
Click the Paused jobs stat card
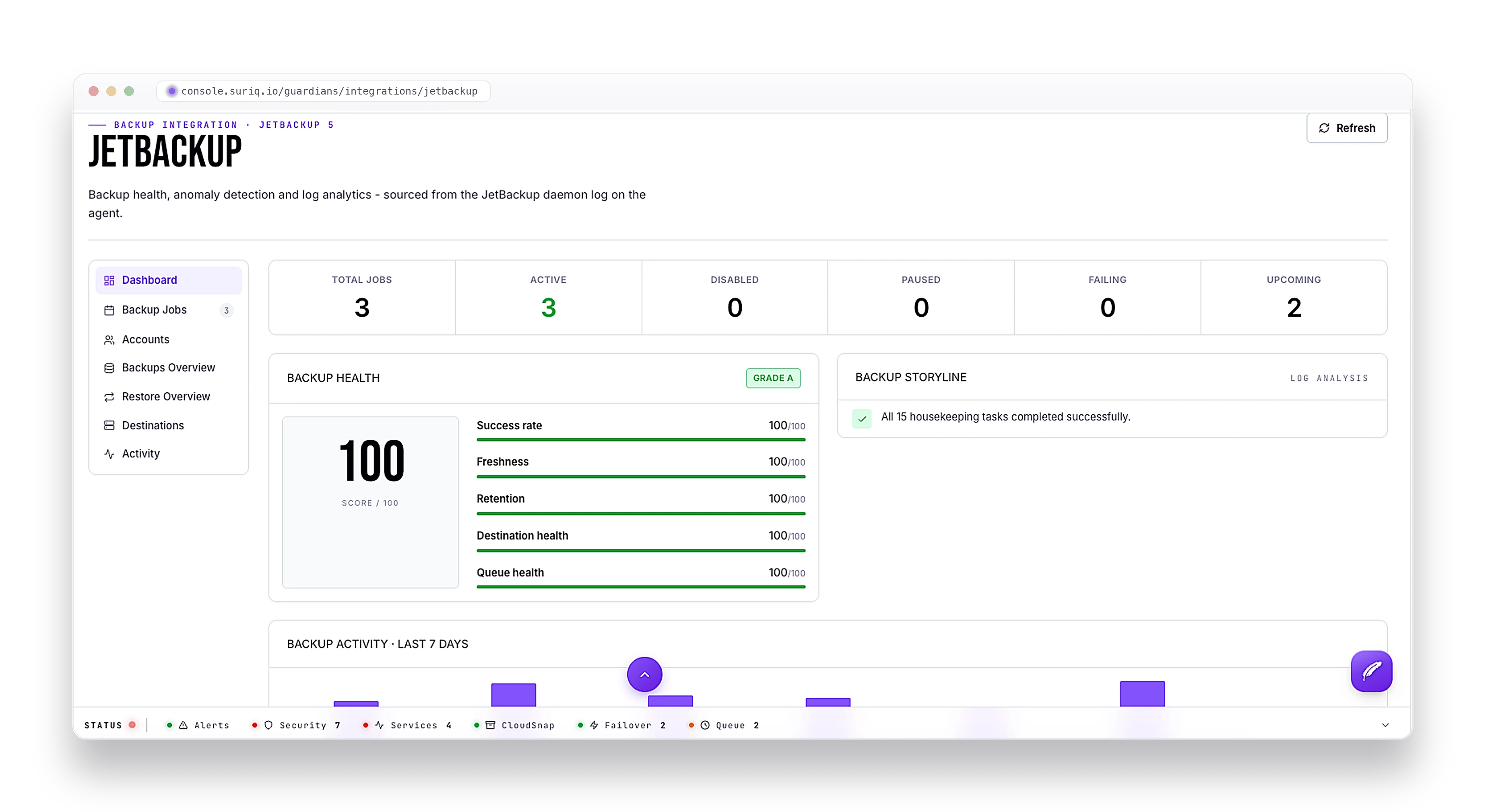click(921, 298)
